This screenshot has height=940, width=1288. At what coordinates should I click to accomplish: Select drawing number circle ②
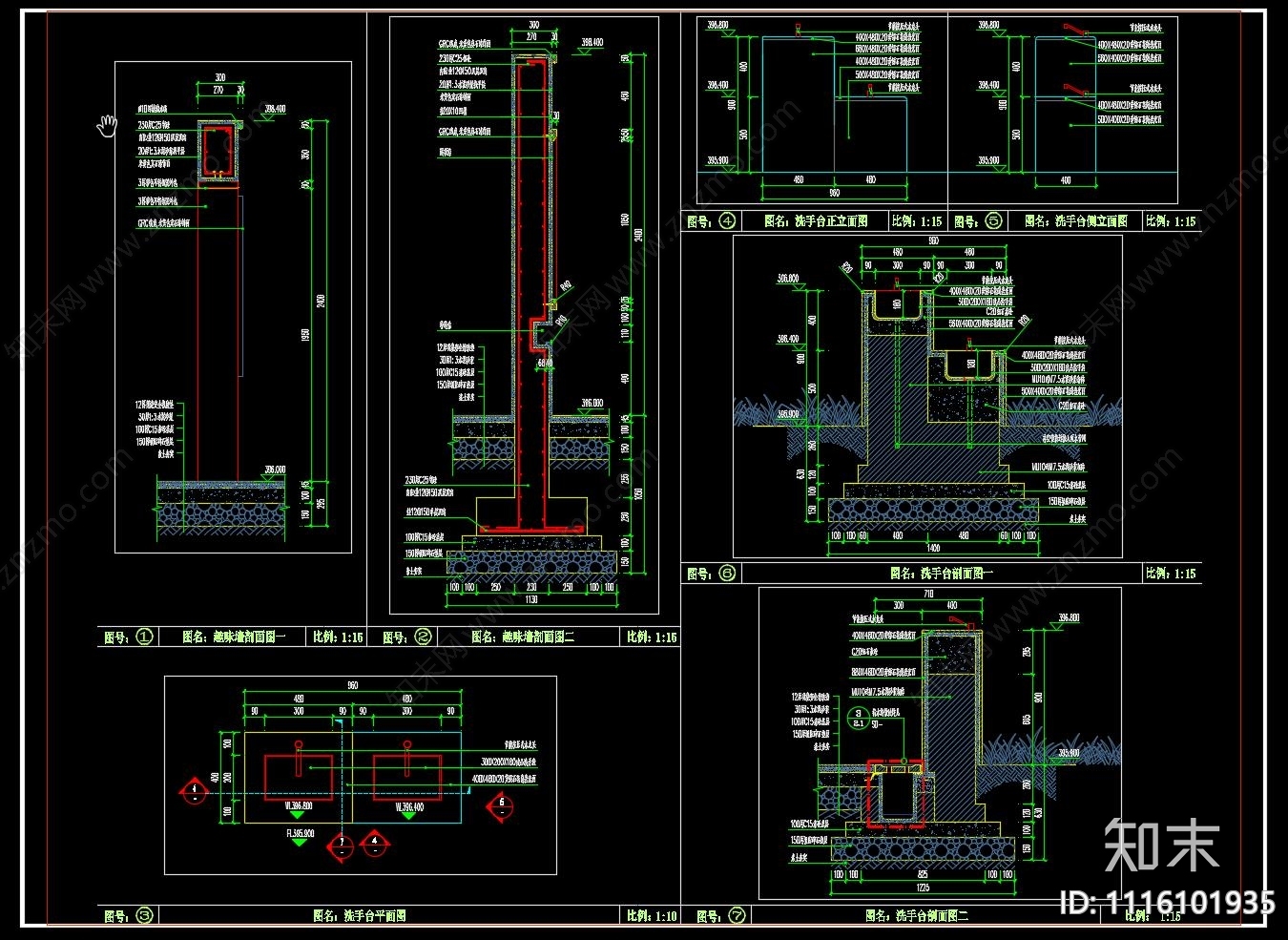(x=423, y=637)
